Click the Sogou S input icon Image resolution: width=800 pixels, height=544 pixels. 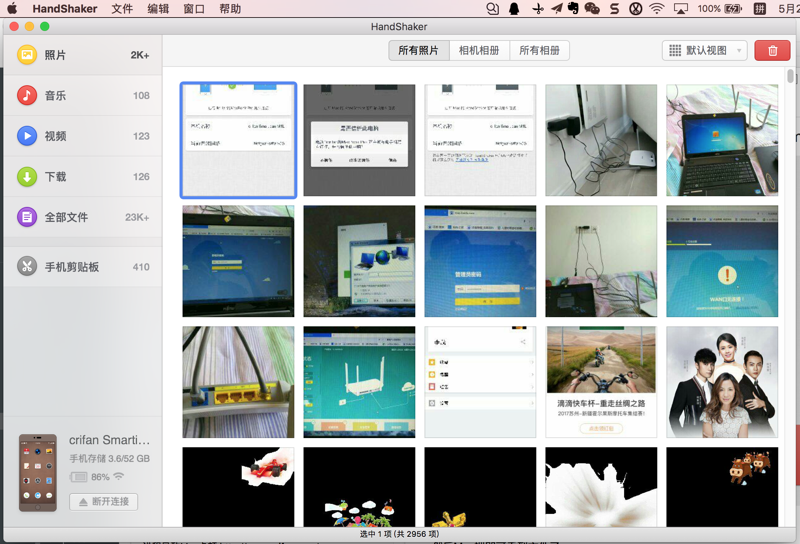(x=615, y=9)
